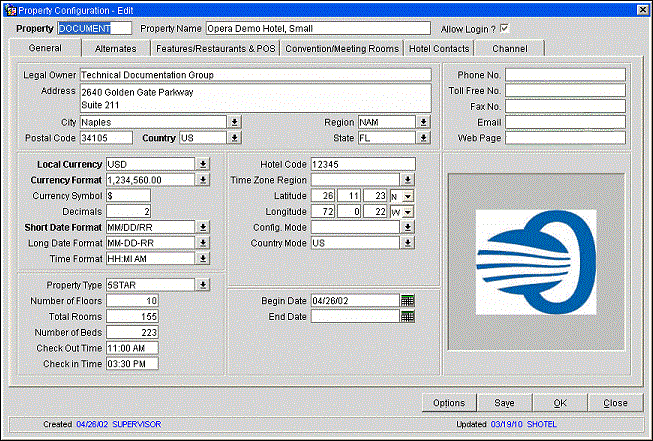Open the End Date calendar picker
This screenshot has width=653, height=441.
pyautogui.click(x=407, y=316)
